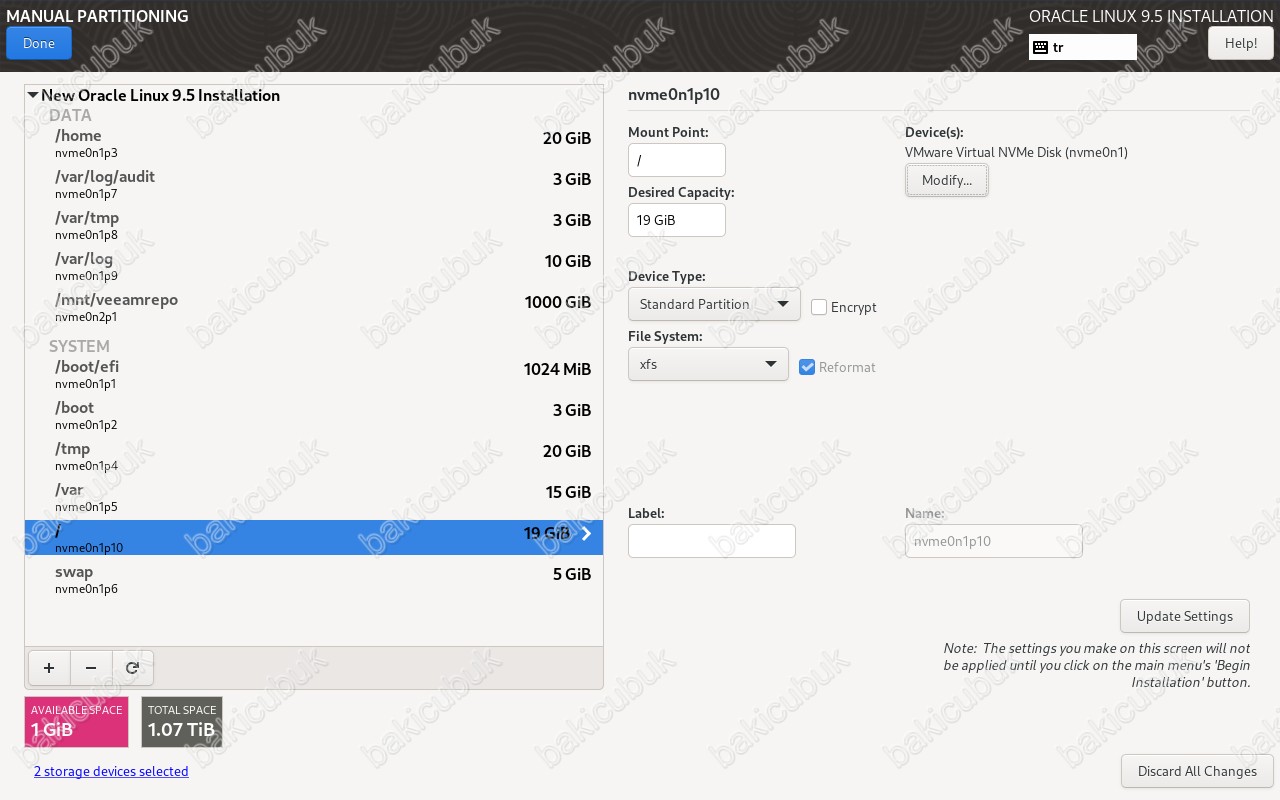
Task: Select the /boot/efi partition row
Action: pyautogui.click(x=314, y=374)
